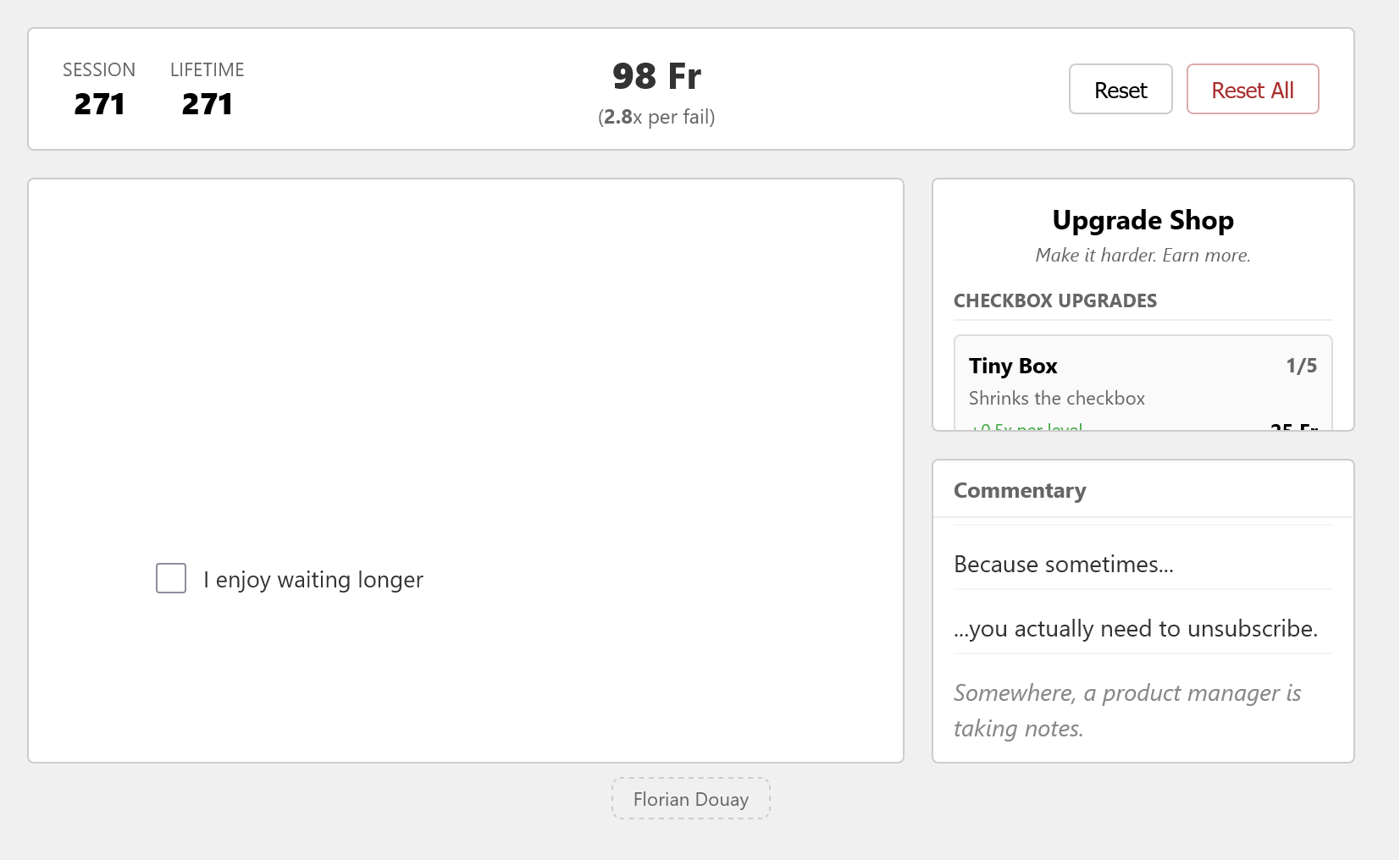This screenshot has height=860, width=1400.
Task: Click the 98 Fr balance display
Action: coord(656,76)
